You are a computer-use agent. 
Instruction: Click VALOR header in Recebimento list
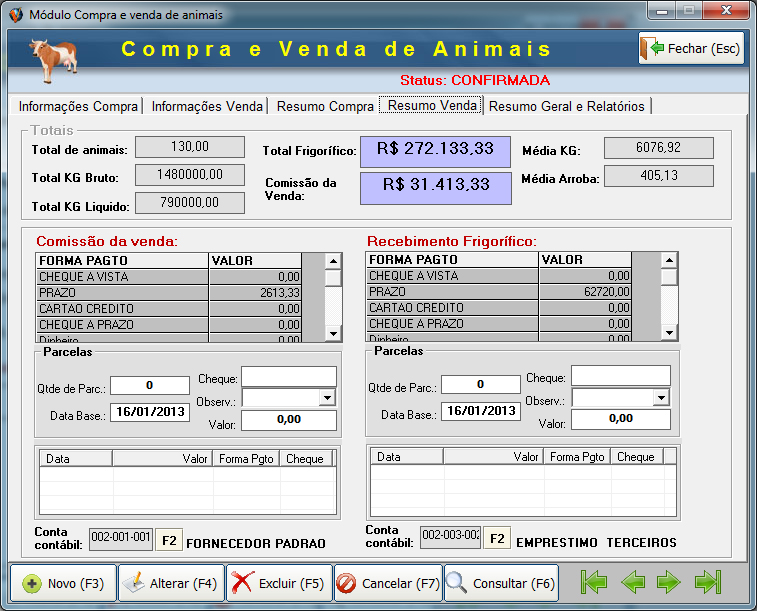click(x=585, y=260)
